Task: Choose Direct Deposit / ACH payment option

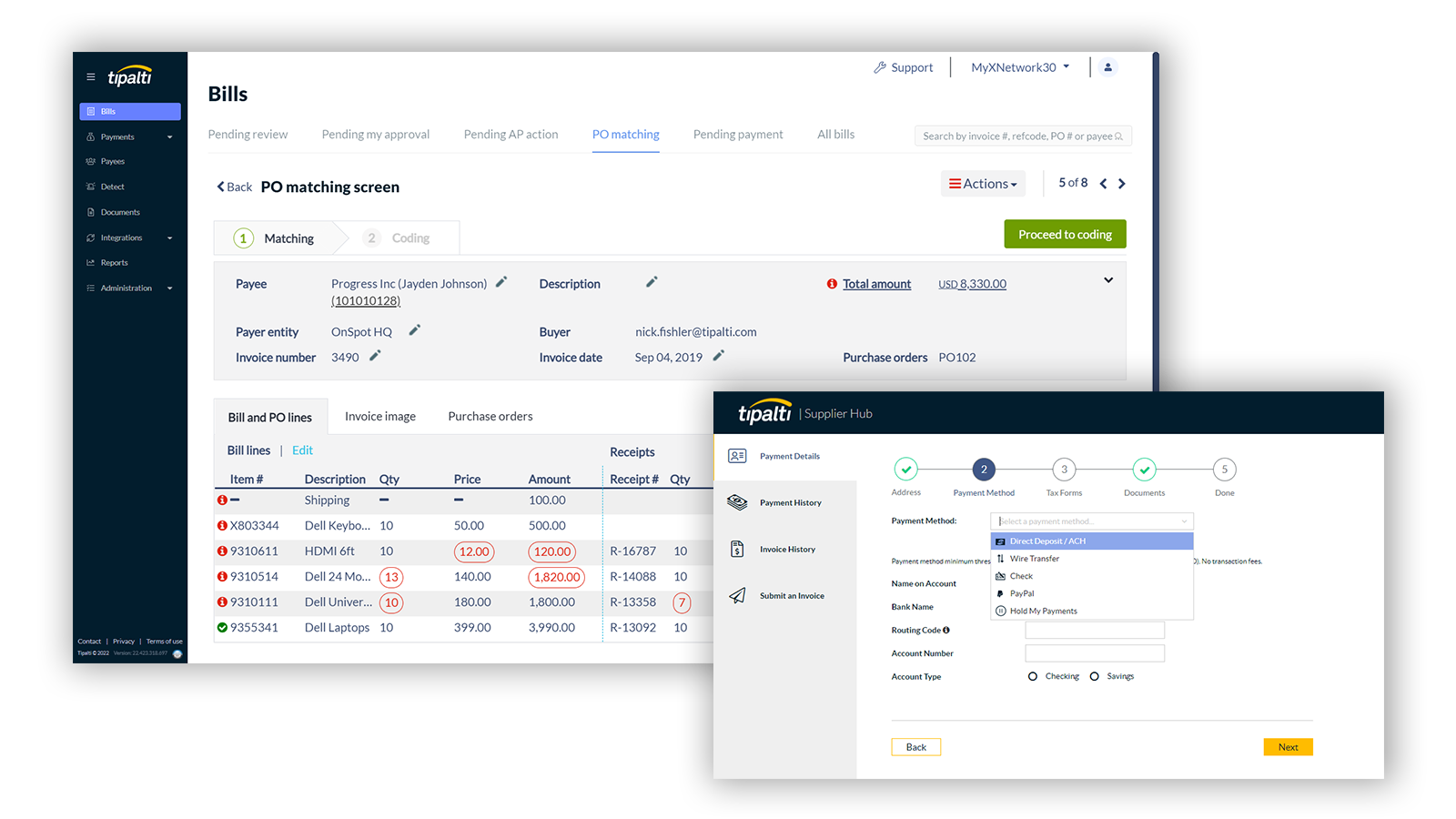Action: point(1092,541)
